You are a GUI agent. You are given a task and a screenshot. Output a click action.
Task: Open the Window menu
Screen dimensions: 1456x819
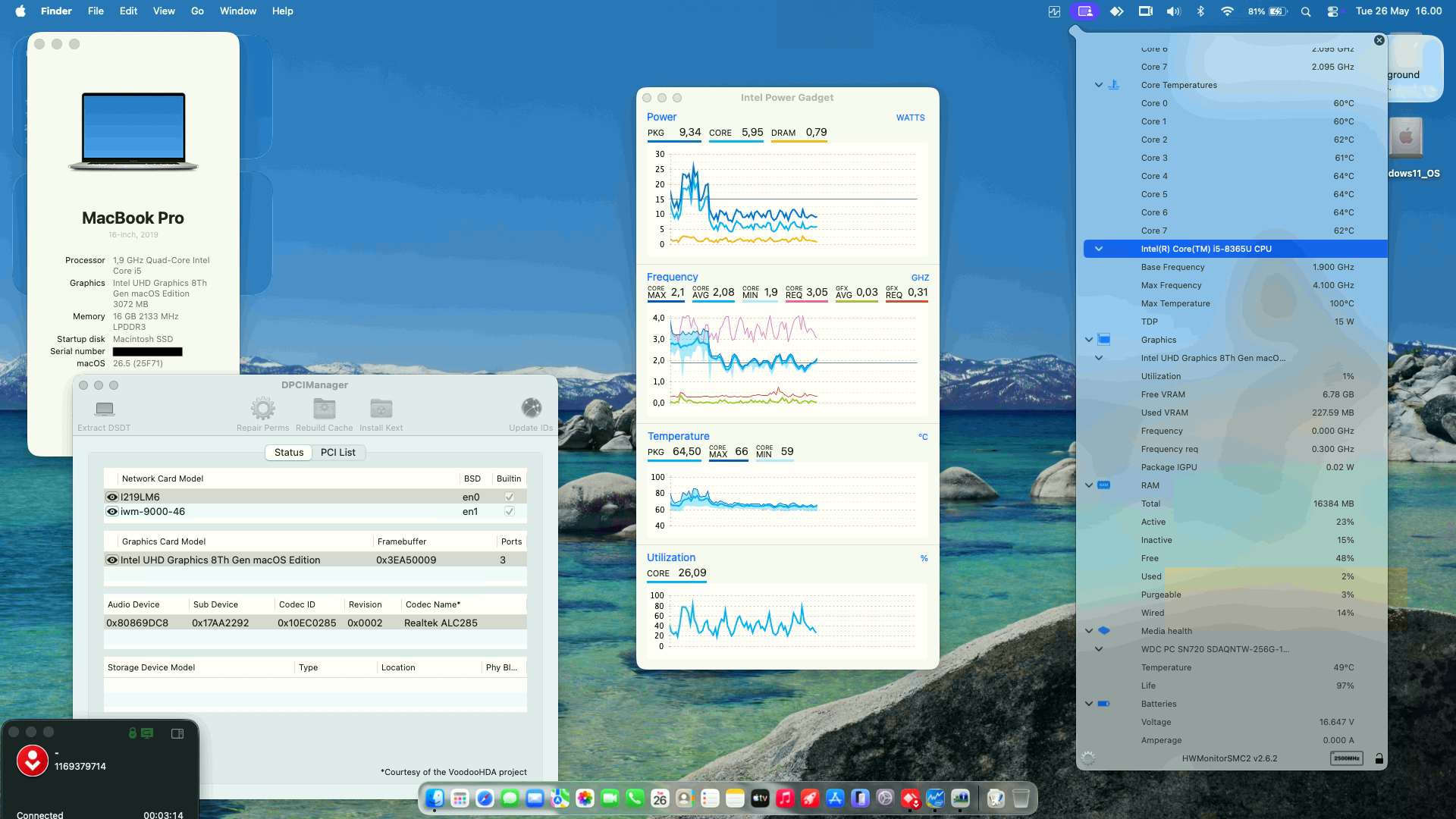[x=238, y=11]
